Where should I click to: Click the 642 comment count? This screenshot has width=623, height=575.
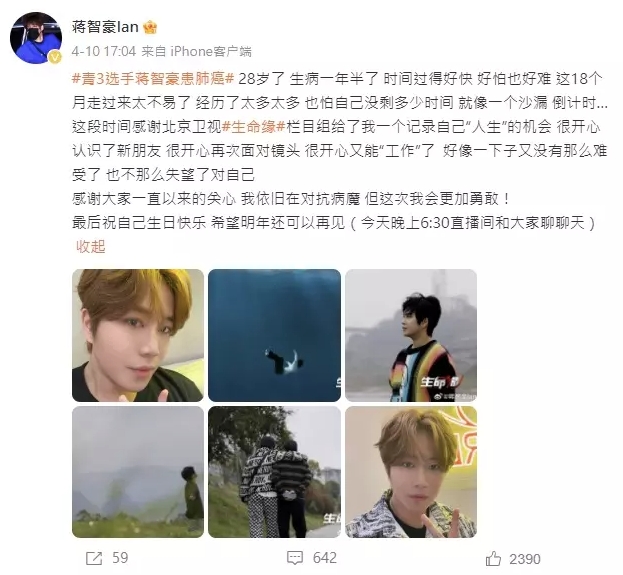(325, 558)
